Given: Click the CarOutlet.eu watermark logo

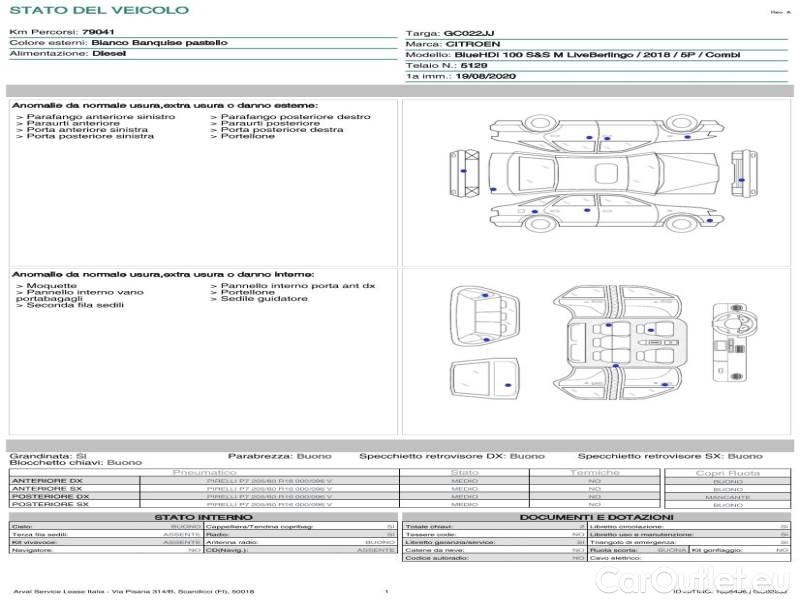Looking at the screenshot, I should [710, 577].
